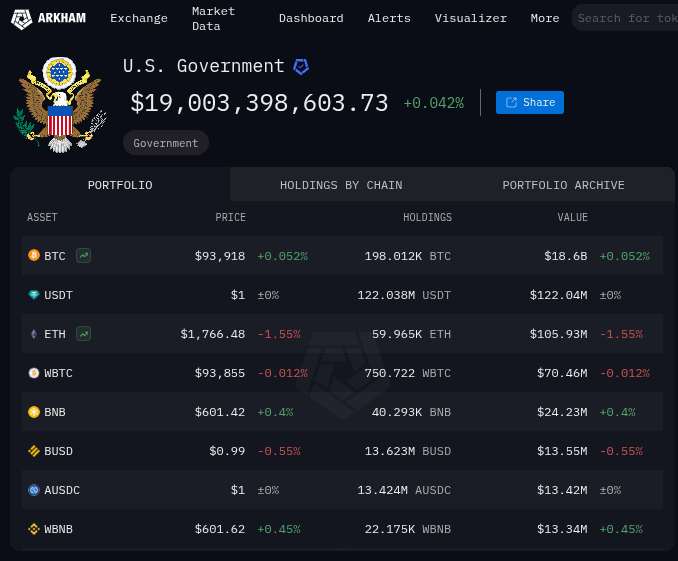Viewport: 678px width, 561px height.
Task: Click the $18.6B BTC value
Action: (x=566, y=256)
